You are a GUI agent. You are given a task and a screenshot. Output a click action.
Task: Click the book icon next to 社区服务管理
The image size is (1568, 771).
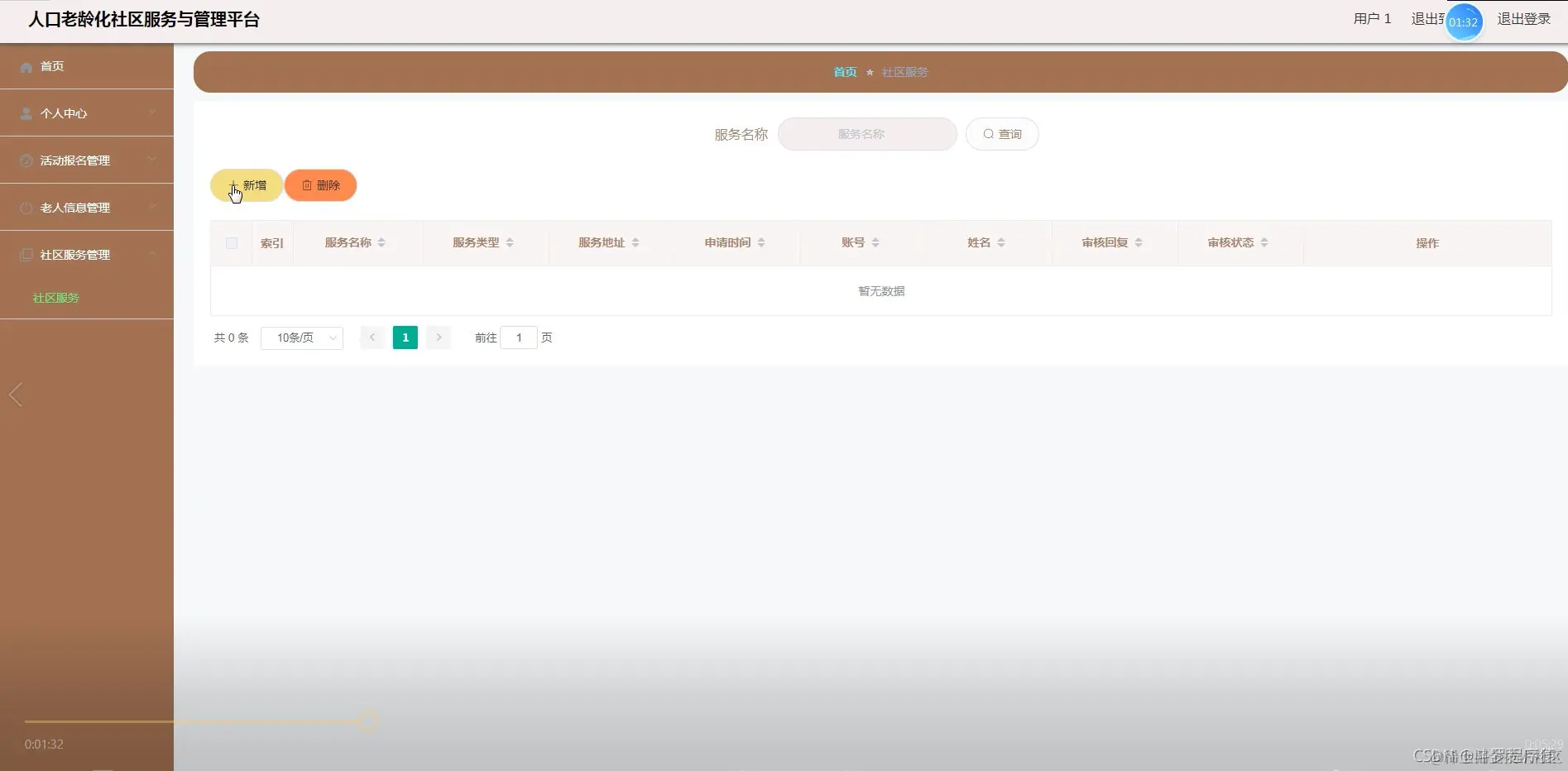24,254
